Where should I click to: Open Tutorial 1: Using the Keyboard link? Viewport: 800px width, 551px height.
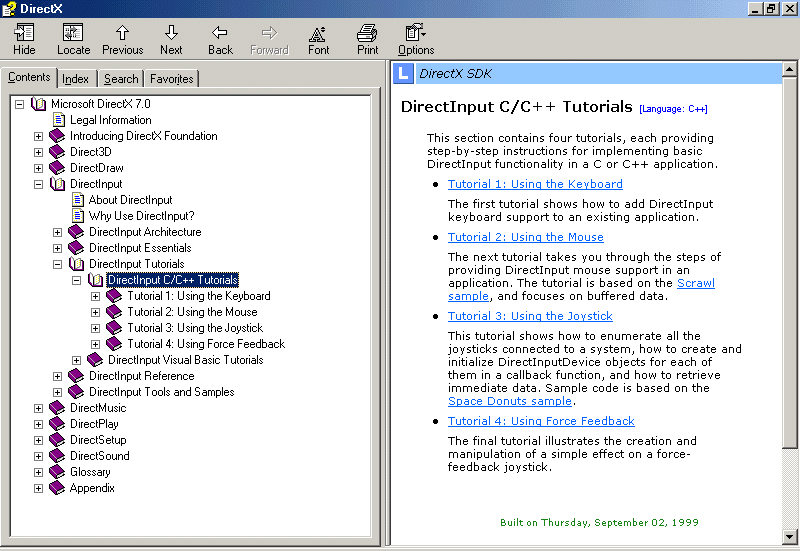point(535,184)
